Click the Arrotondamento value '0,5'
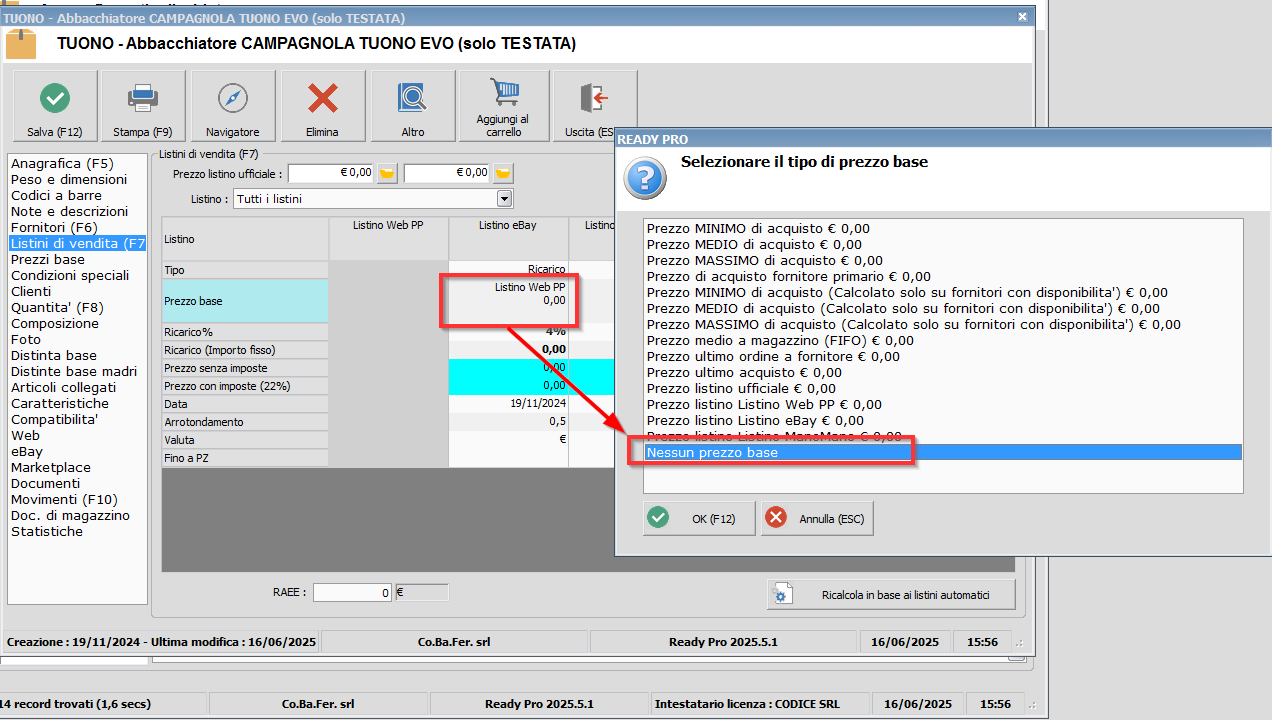The height and width of the screenshot is (720, 1272). (x=508, y=421)
